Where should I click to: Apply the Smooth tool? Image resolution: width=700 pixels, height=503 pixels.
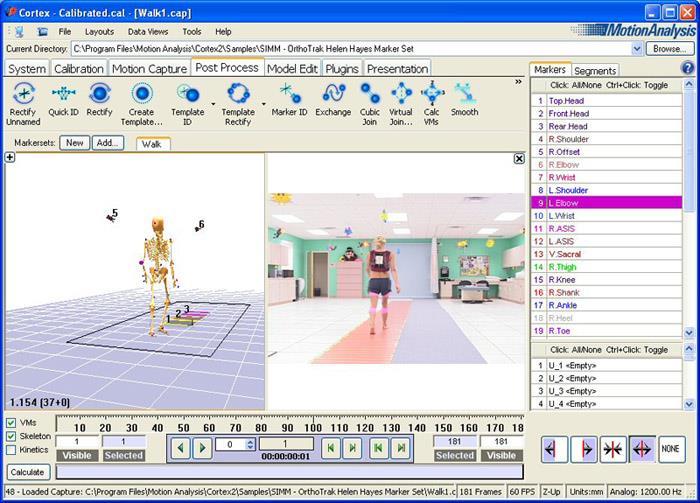pyautogui.click(x=464, y=100)
